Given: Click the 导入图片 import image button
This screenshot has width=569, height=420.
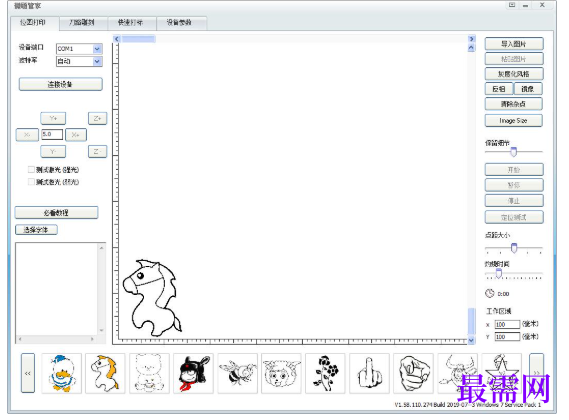Looking at the screenshot, I should pyautogui.click(x=514, y=44).
